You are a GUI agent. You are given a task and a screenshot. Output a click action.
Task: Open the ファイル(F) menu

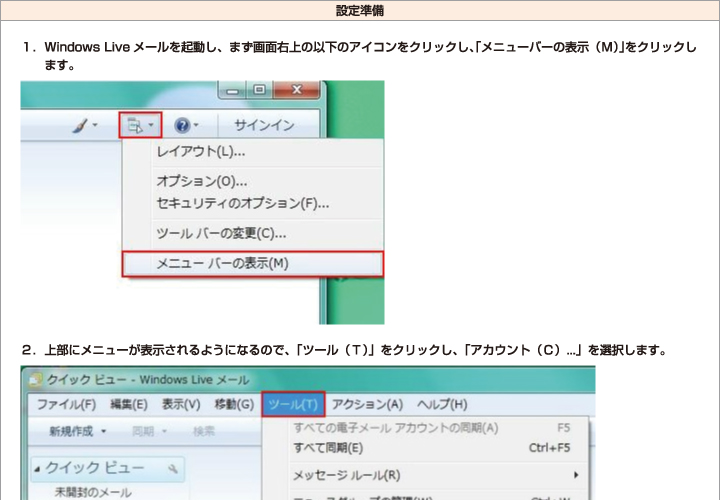[x=66, y=404]
